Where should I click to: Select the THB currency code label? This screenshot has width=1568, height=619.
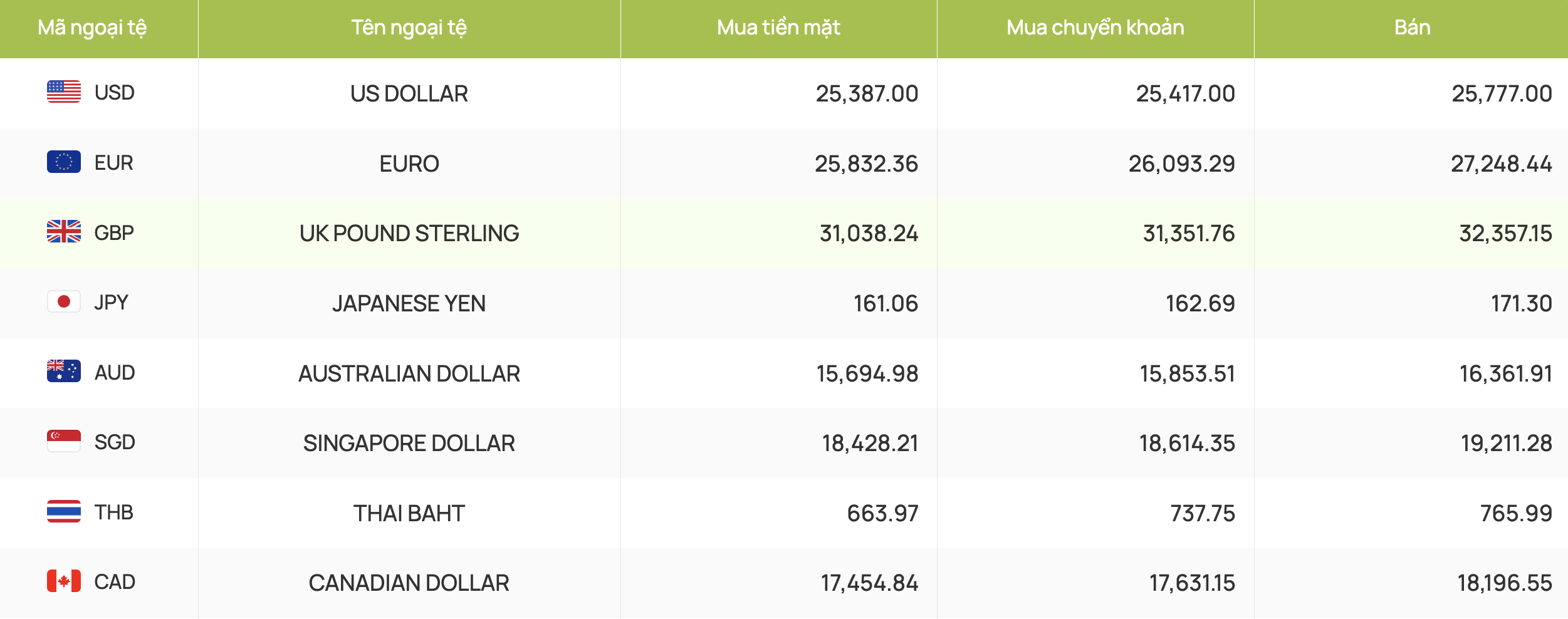(114, 512)
